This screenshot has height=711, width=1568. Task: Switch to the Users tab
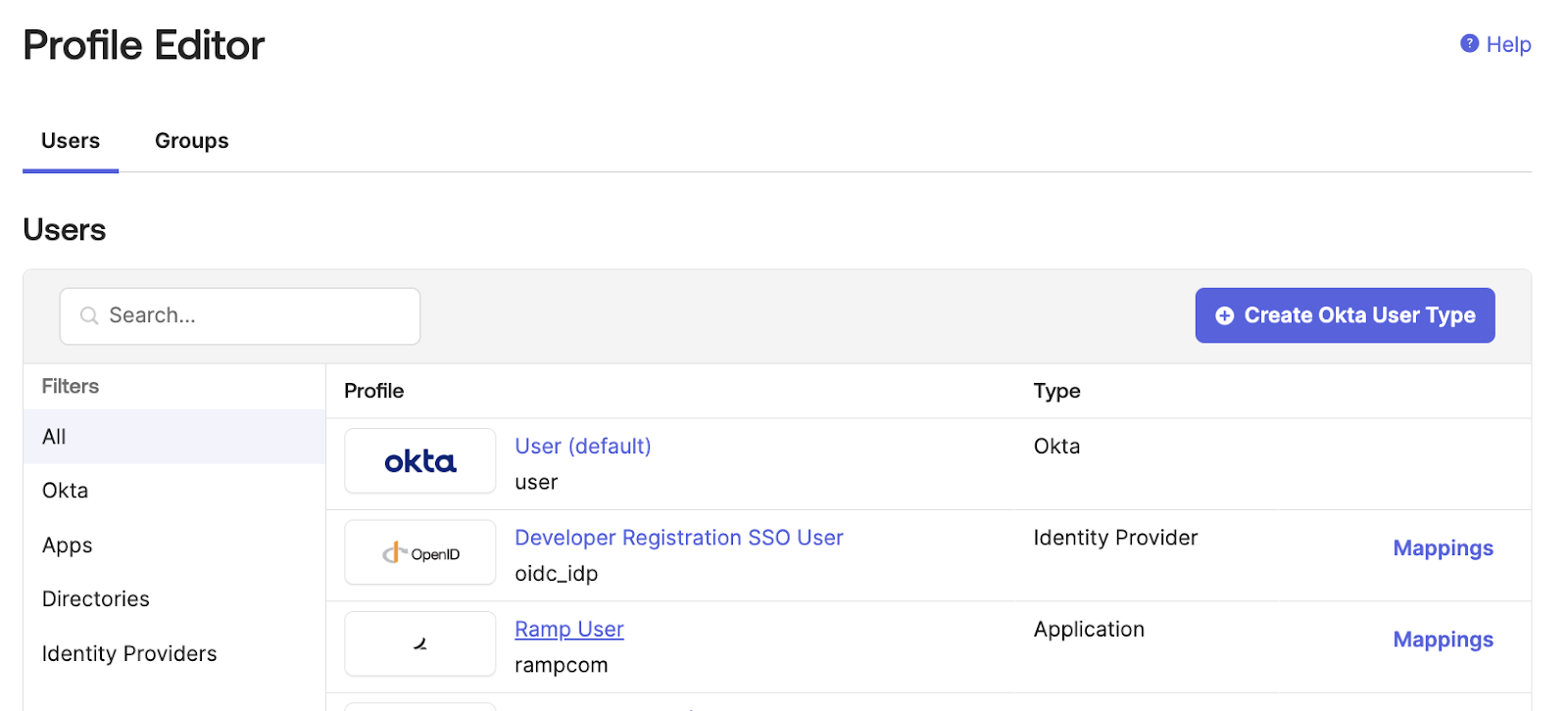click(71, 141)
